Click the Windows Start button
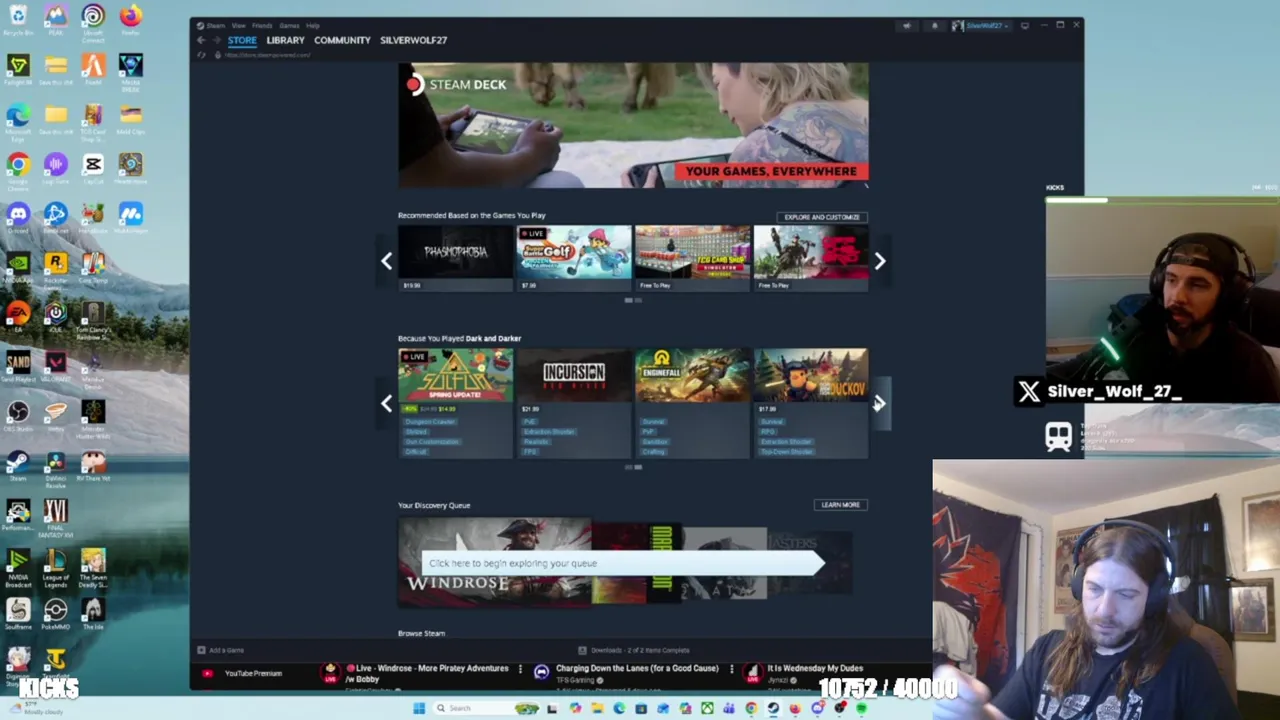Screen dimensions: 1280x720 coord(419,708)
